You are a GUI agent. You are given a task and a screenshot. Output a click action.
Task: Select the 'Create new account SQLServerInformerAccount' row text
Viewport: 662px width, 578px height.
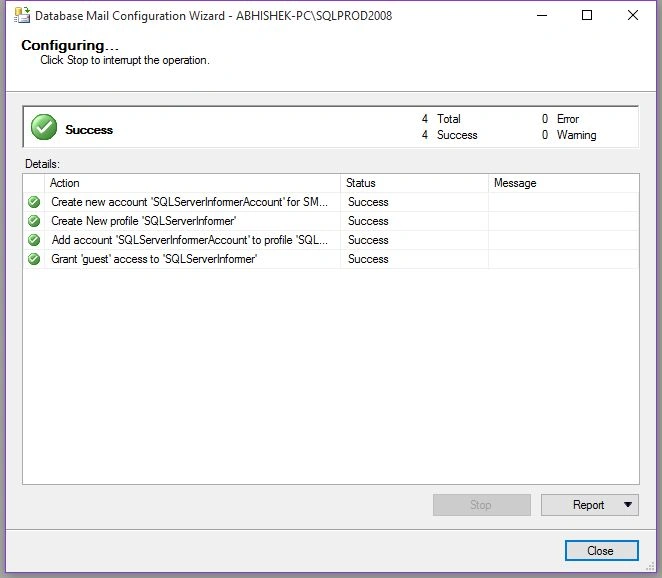coord(189,202)
